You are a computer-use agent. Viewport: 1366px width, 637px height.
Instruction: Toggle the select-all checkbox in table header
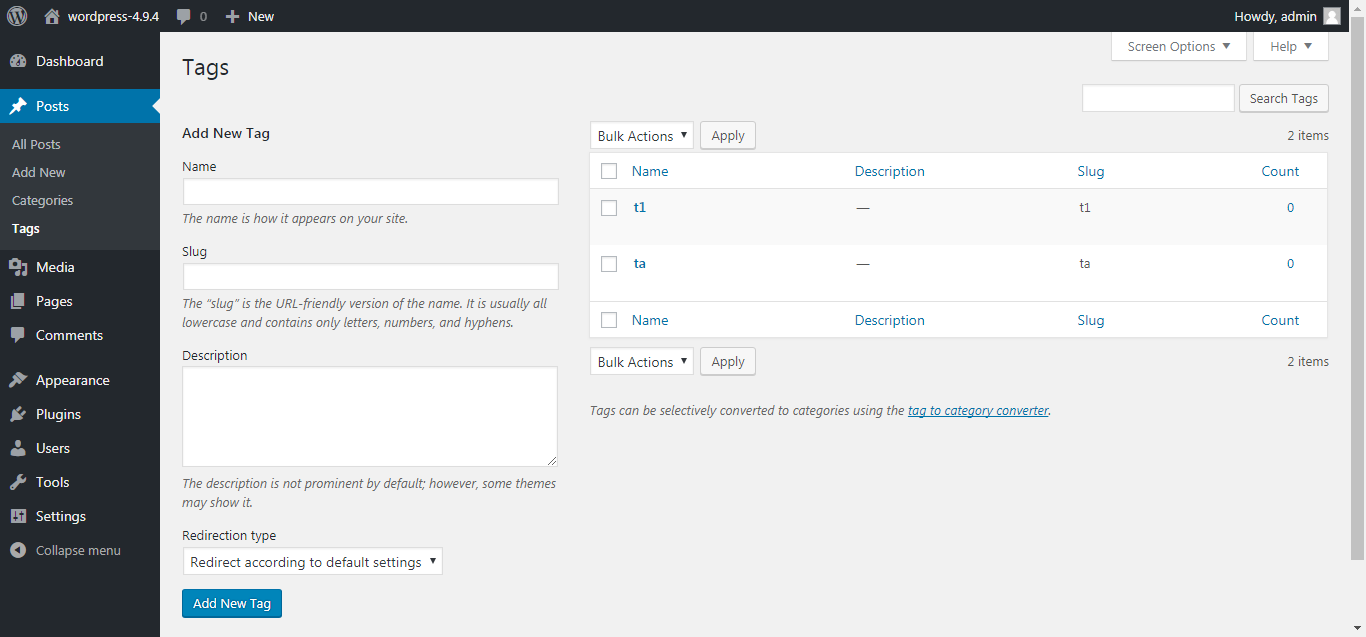tap(609, 171)
